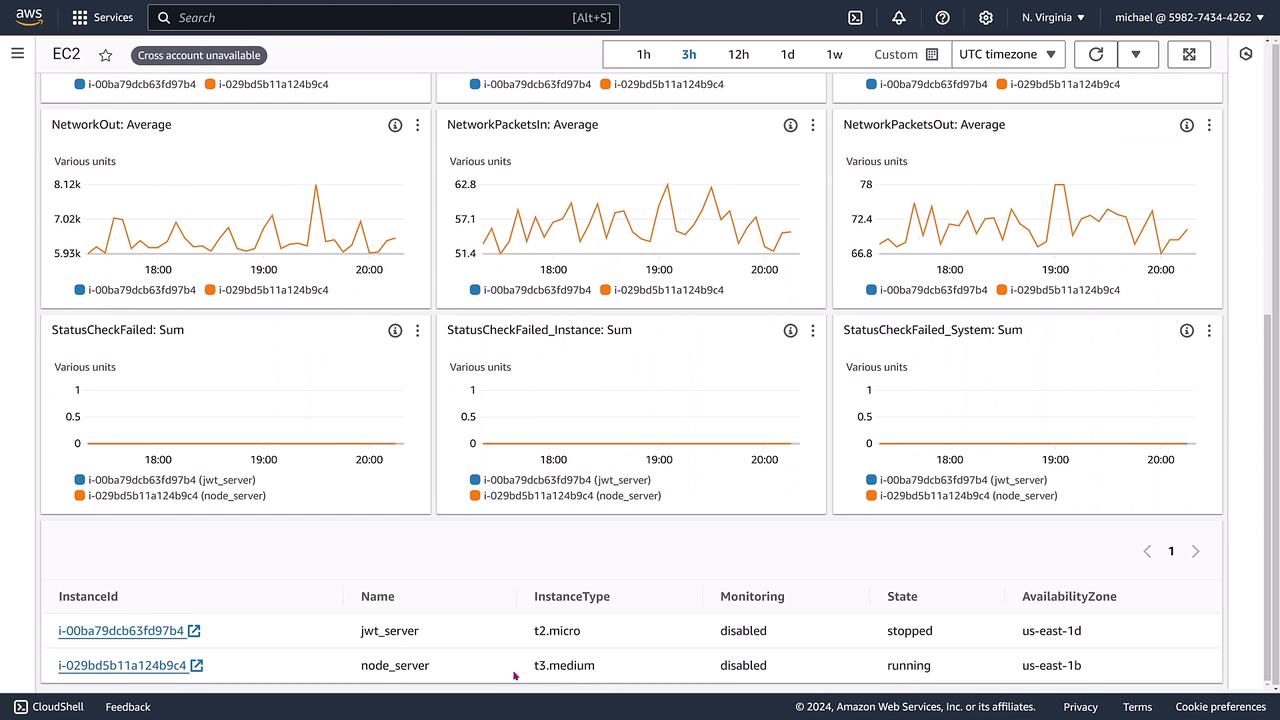Open instance link i-029bd5b11a124b9c4 in the table

point(122,665)
